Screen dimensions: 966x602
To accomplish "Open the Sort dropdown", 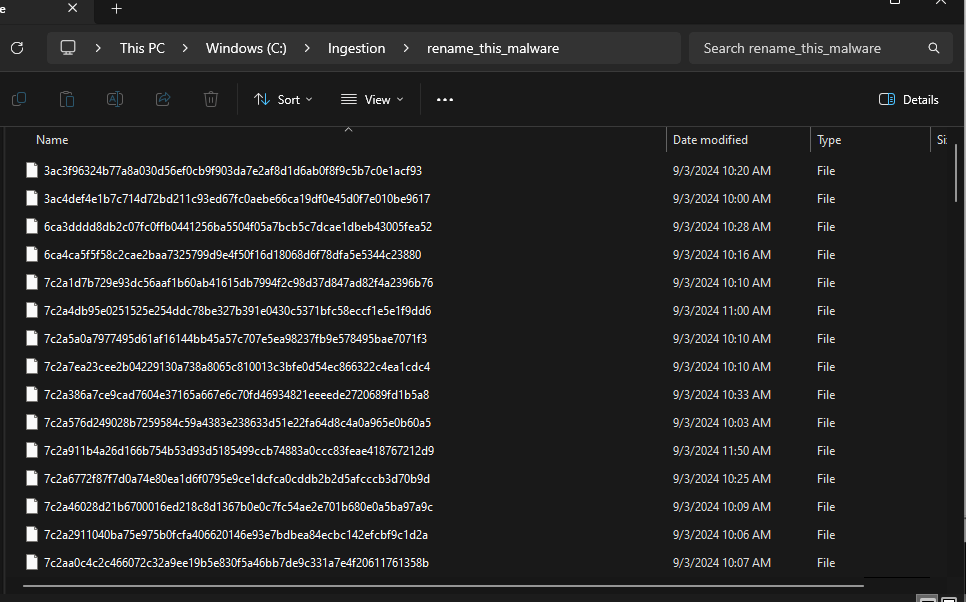I will 283,99.
